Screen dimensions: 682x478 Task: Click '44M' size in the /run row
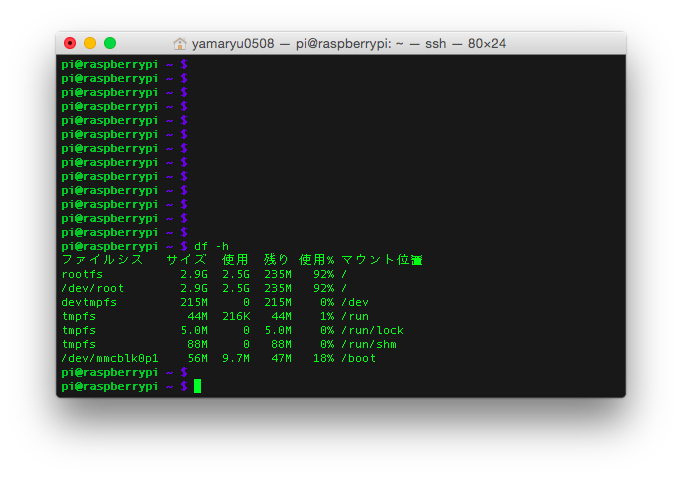tap(197, 316)
